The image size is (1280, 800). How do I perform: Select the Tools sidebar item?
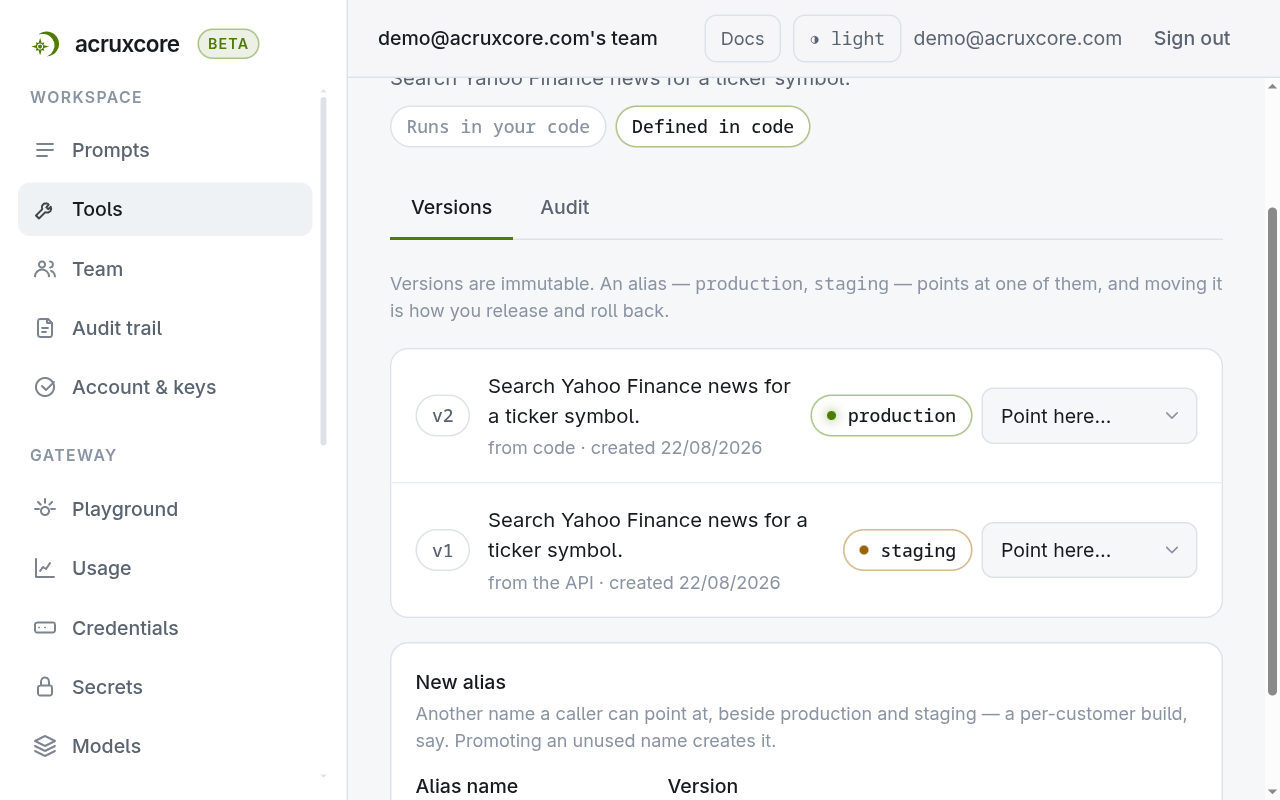[x=165, y=209]
